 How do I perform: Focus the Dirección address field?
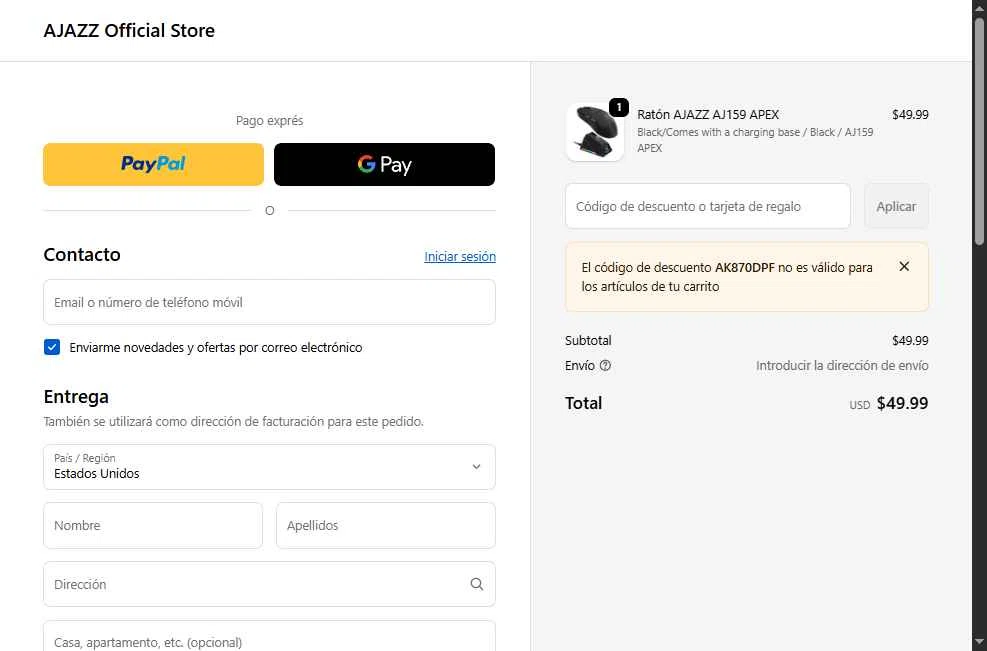[269, 584]
